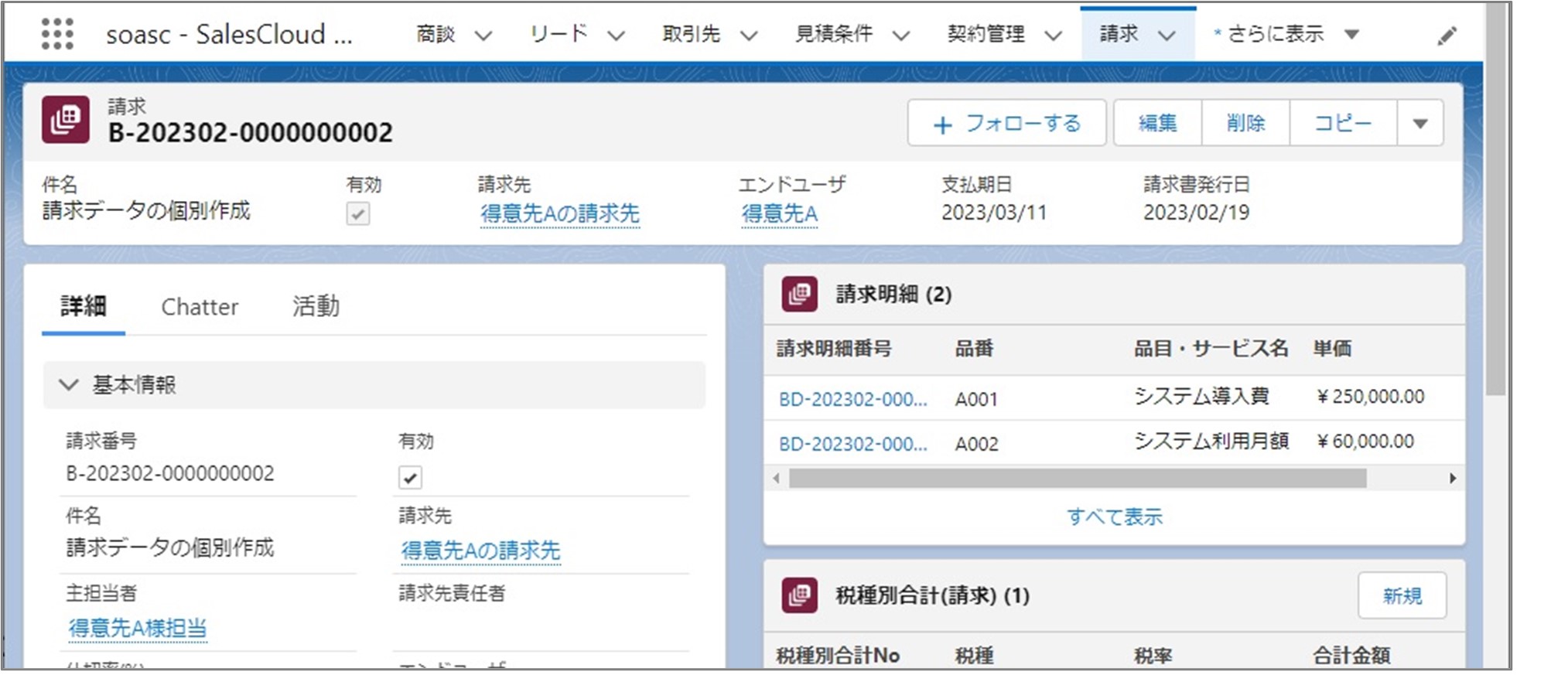Click the 請求番号 field value B-202302-0000000002

click(170, 473)
